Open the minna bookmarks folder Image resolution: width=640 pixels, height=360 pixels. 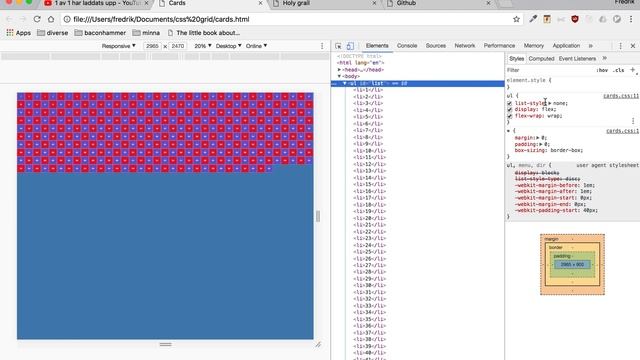pos(146,33)
